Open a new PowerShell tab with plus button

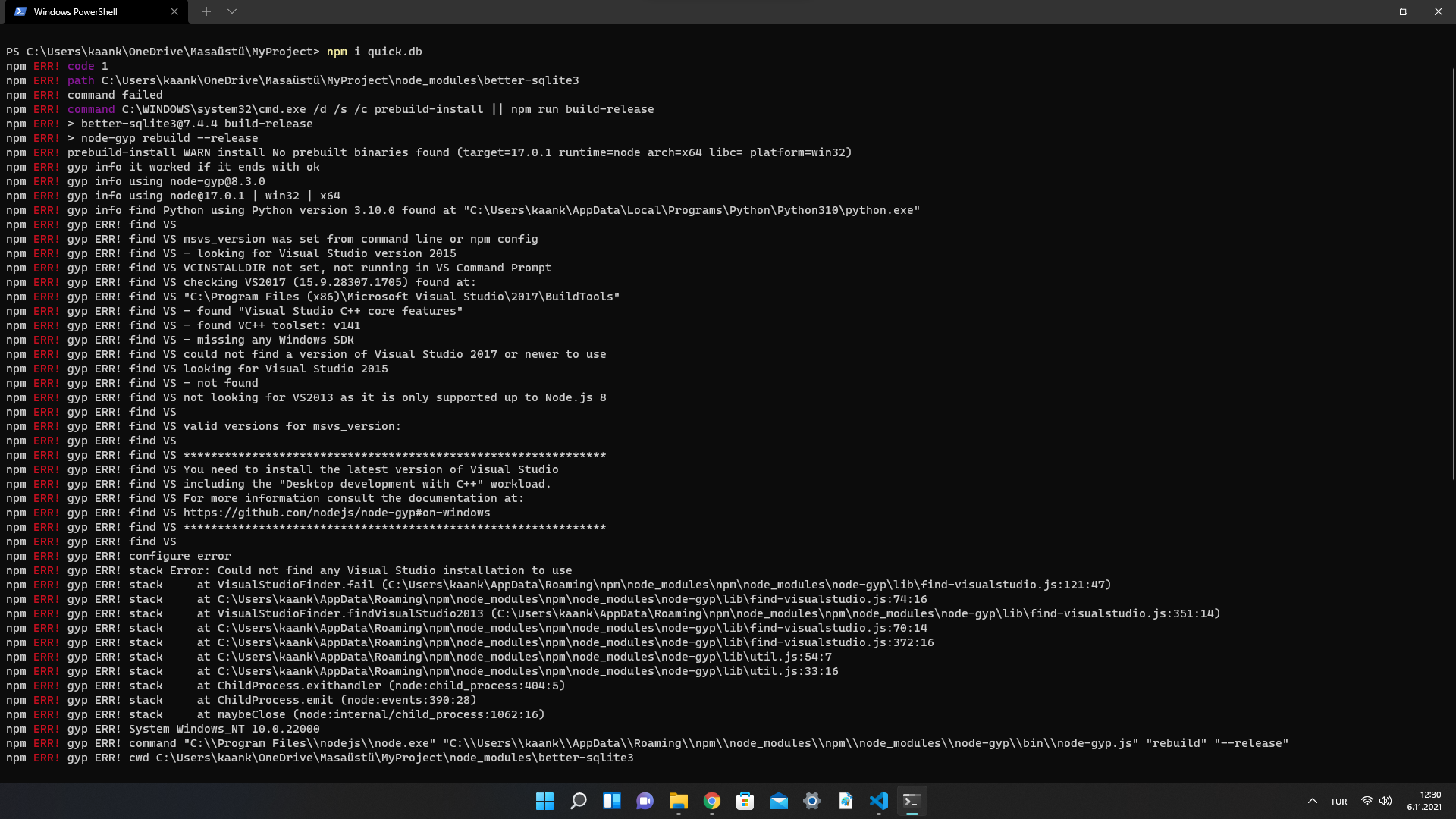pyautogui.click(x=206, y=11)
